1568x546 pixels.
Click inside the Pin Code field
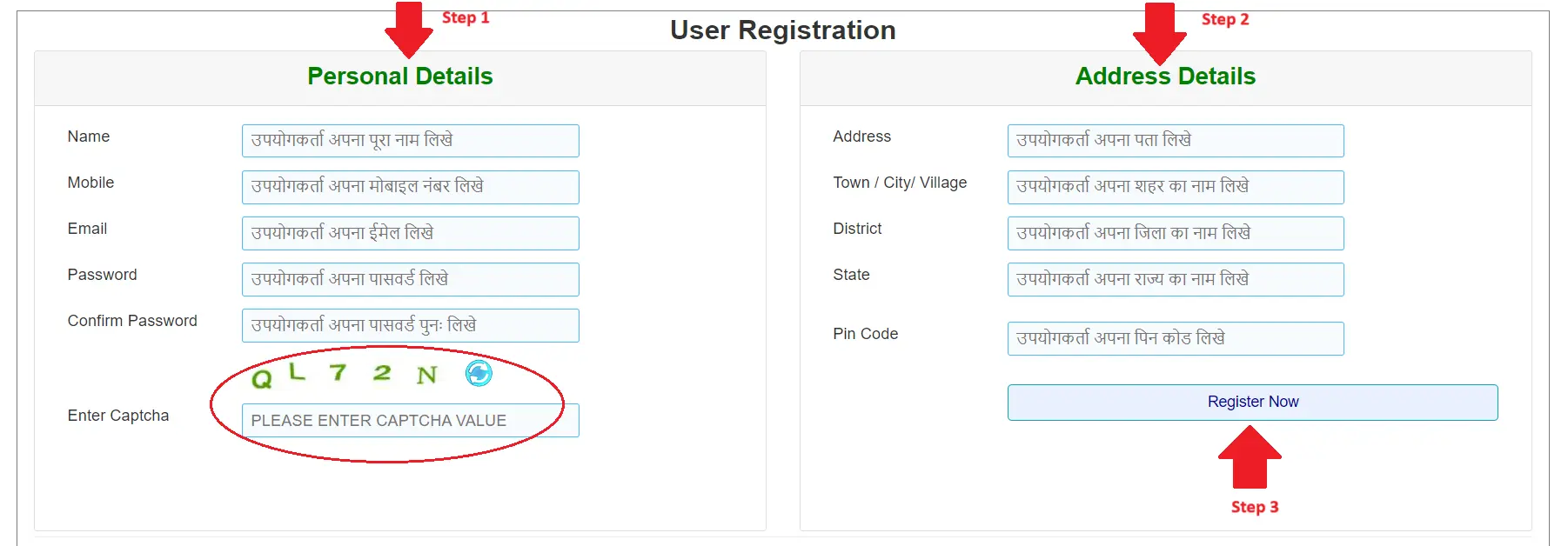(1175, 338)
